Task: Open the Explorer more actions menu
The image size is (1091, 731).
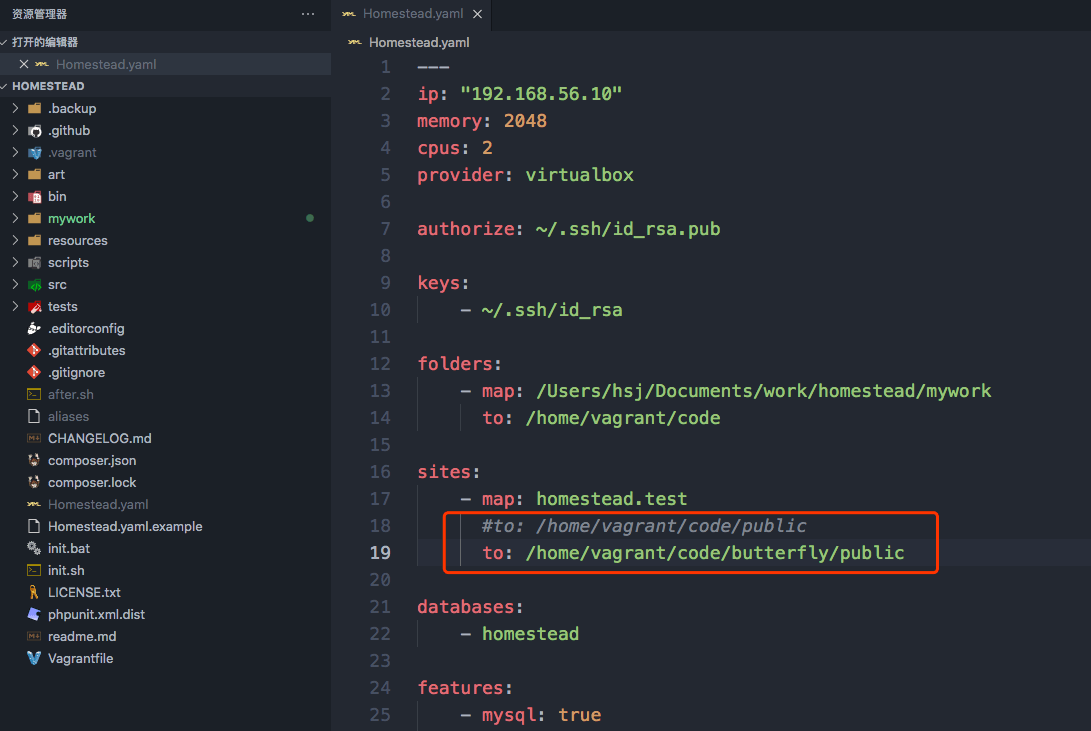Action: click(x=307, y=14)
